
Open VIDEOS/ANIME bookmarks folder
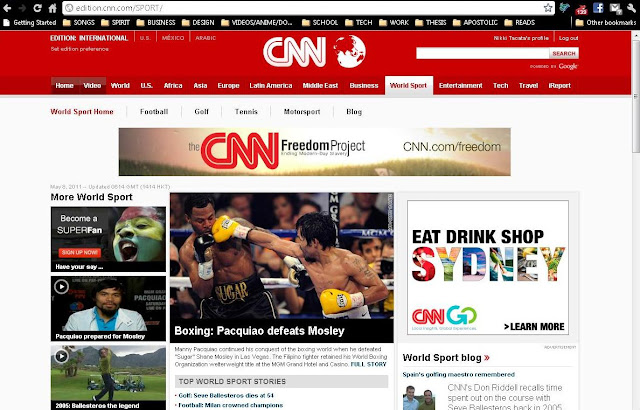pos(257,22)
